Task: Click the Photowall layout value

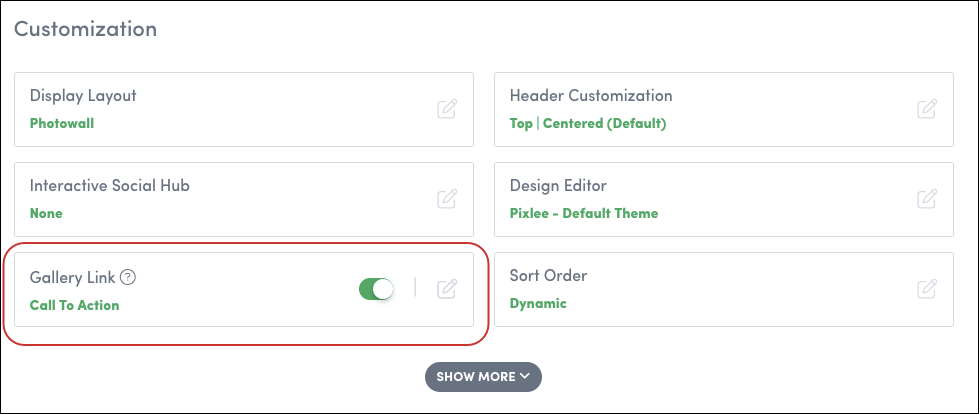Action: [x=62, y=124]
